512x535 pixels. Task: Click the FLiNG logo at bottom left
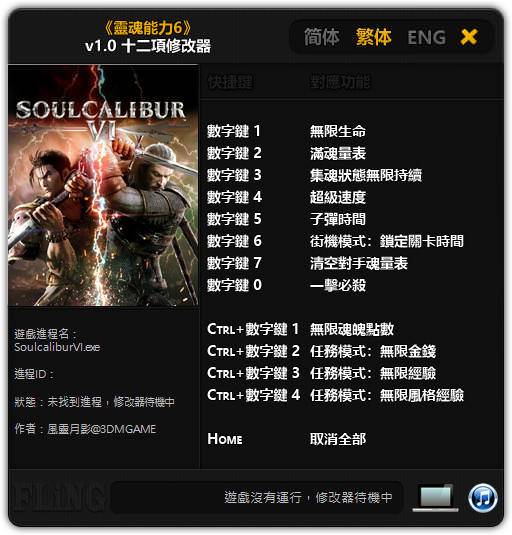[59, 498]
